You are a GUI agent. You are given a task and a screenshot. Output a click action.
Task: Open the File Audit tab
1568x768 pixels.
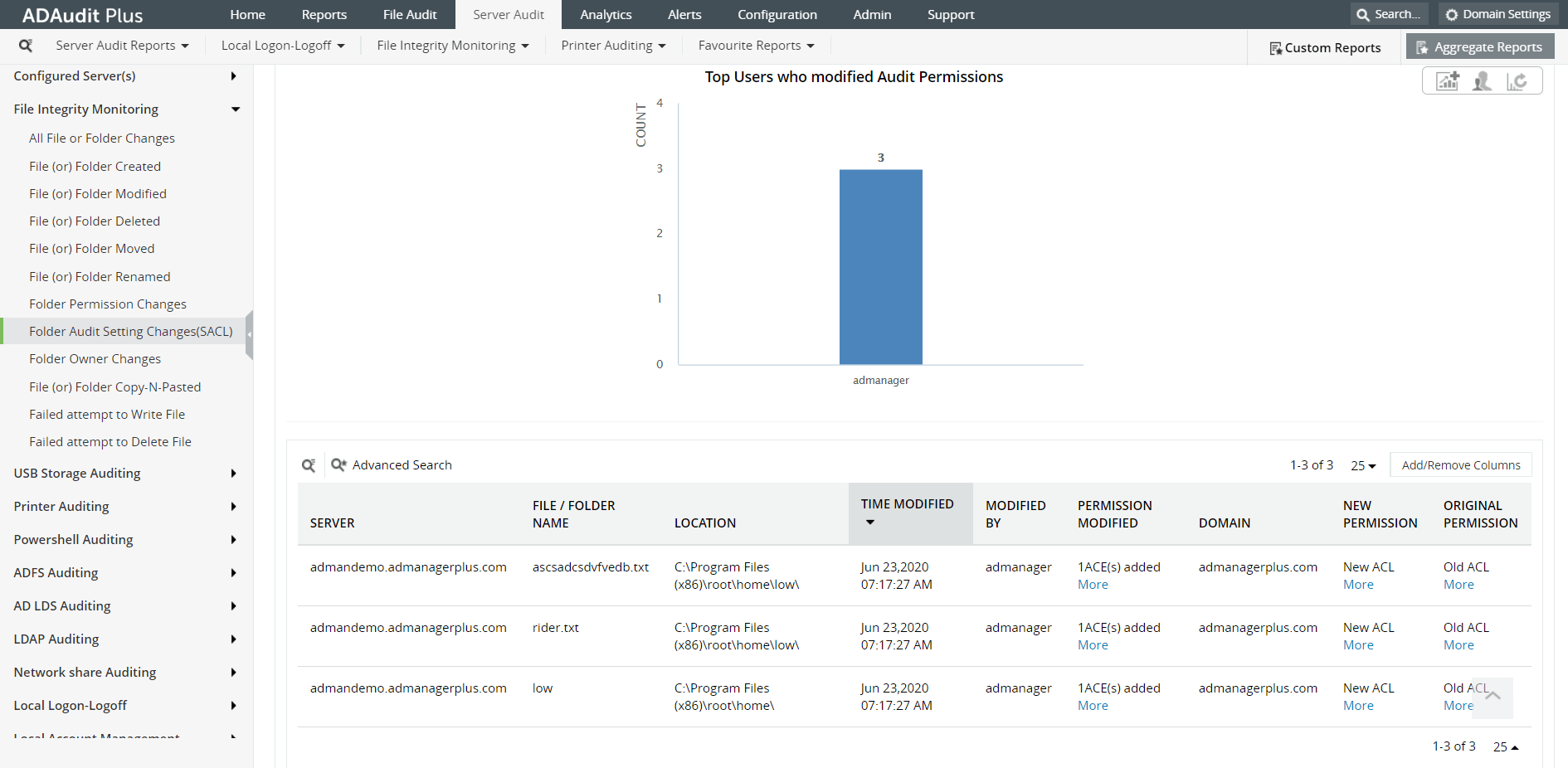(x=410, y=15)
